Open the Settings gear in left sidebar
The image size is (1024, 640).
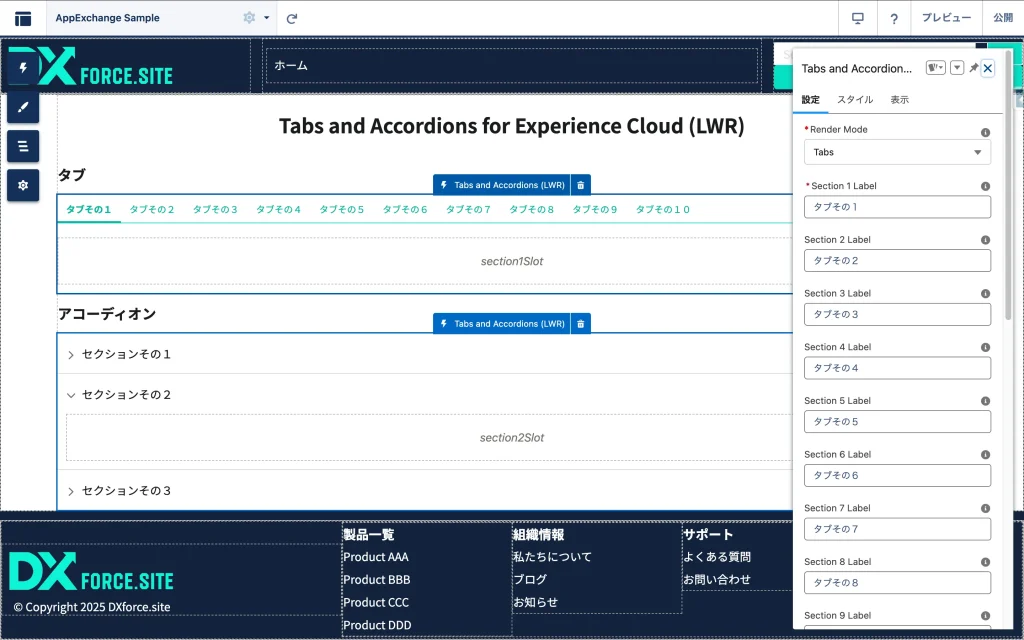point(23,185)
